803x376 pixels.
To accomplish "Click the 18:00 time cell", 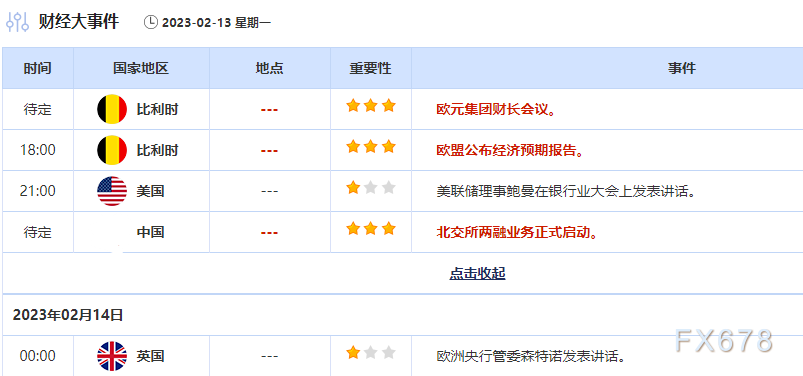I will tap(38, 151).
